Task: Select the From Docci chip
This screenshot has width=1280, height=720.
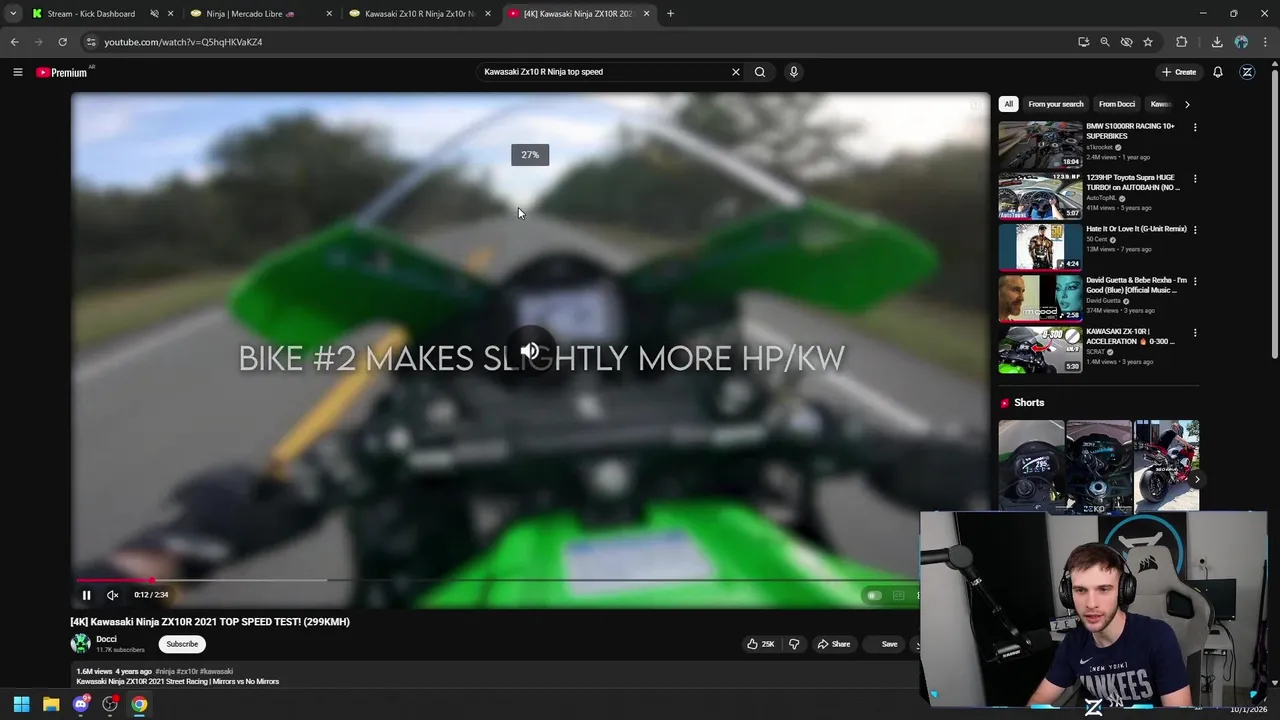Action: pos(1117,104)
